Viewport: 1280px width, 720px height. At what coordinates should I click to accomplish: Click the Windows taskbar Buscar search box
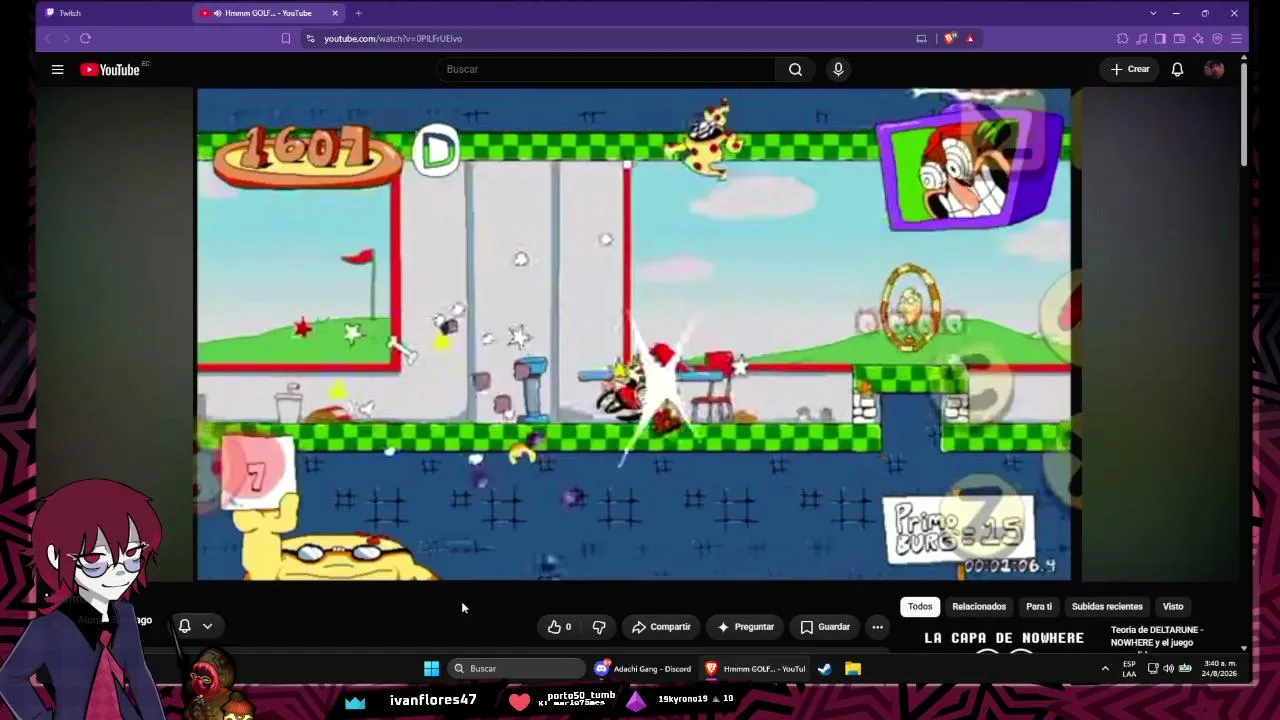517,668
